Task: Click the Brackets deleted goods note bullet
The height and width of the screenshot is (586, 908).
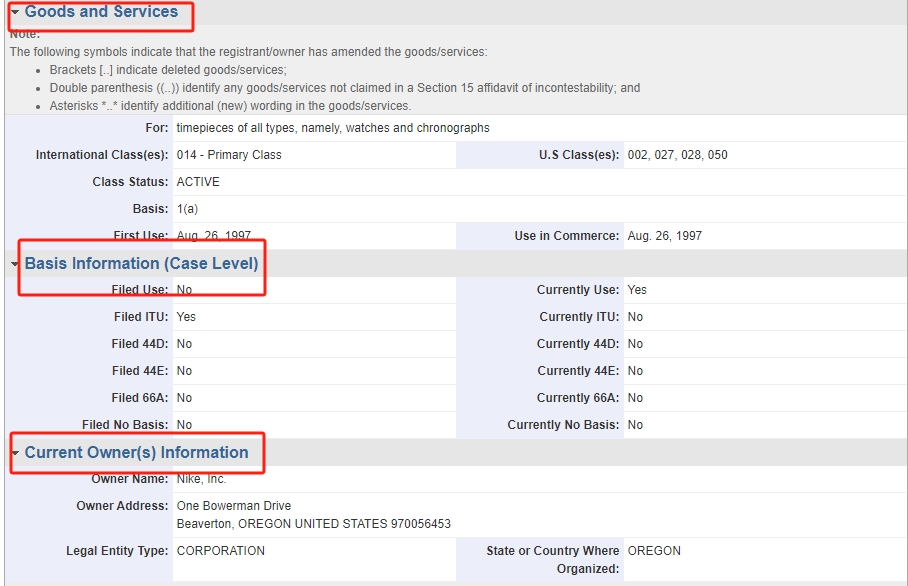Action: 168,70
